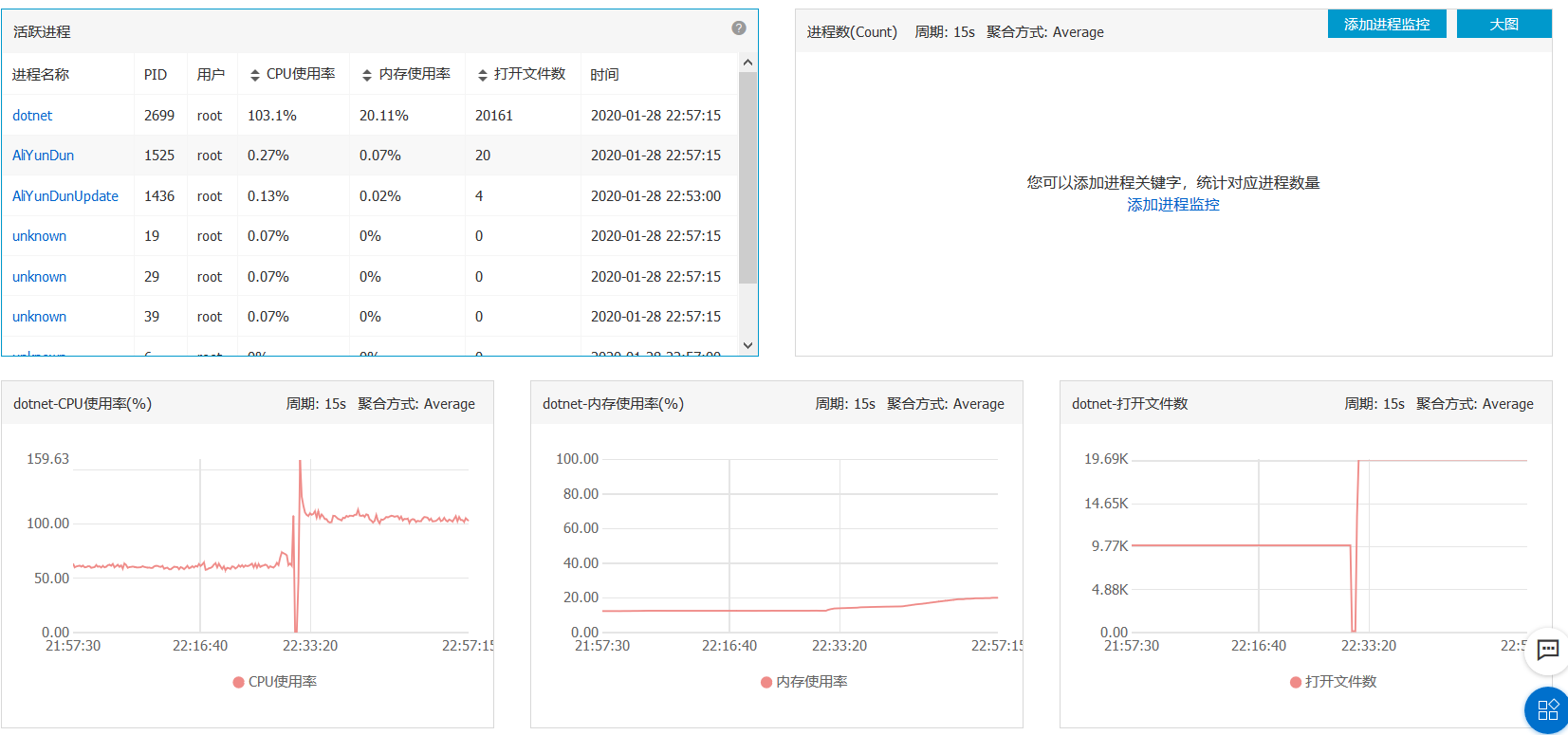Toggle 内存使用率 legend dot in memory chart
The width and height of the screenshot is (1568, 735).
click(766, 682)
